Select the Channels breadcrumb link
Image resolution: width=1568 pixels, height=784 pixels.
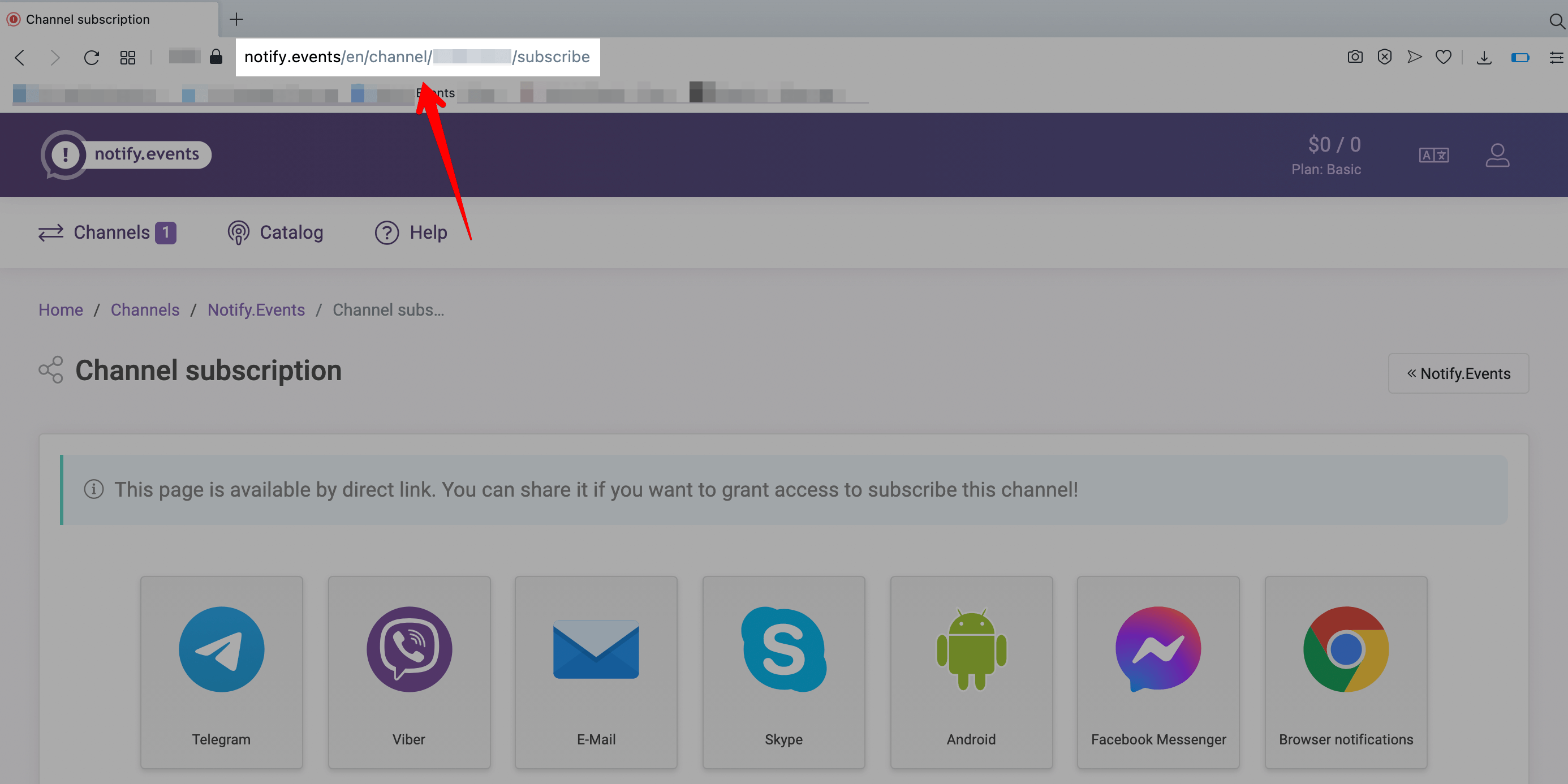tap(144, 309)
